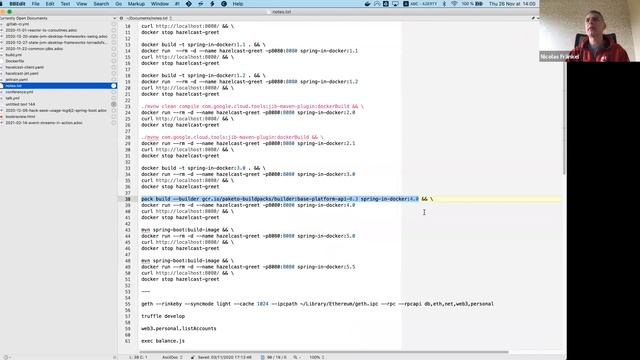Open the File menu
Screen dimensions: 640x360
click(x=36, y=4)
